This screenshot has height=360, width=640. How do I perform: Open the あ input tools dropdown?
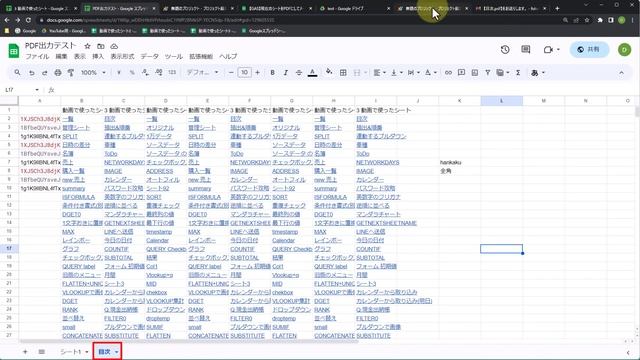538,73
